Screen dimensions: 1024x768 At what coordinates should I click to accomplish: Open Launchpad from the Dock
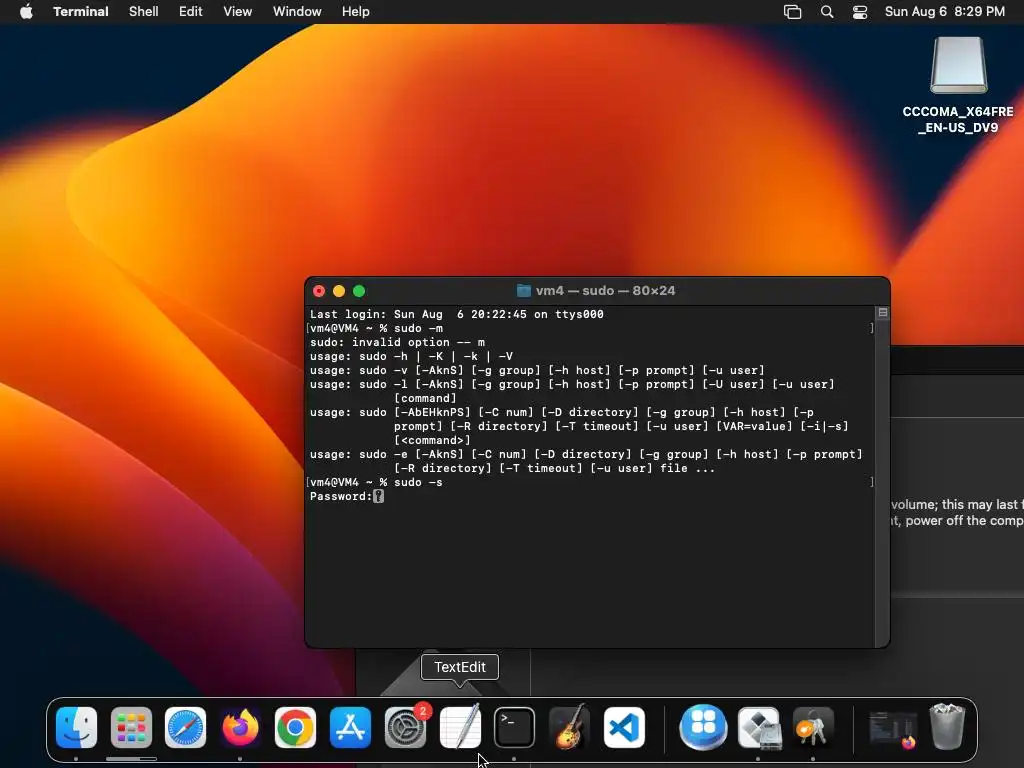(131, 727)
